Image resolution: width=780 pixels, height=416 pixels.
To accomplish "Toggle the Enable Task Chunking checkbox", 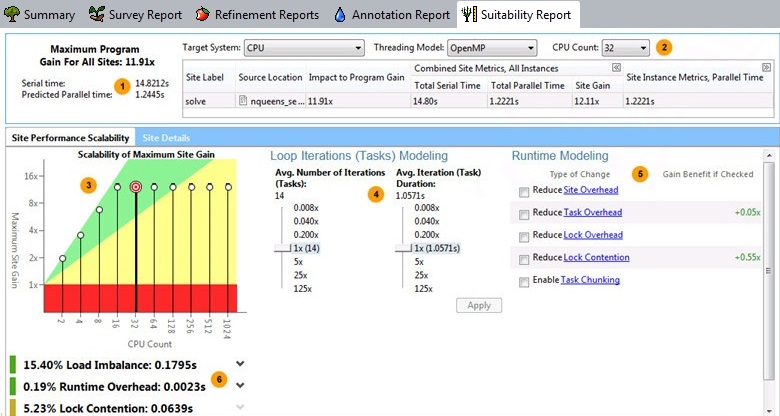I will click(x=525, y=281).
